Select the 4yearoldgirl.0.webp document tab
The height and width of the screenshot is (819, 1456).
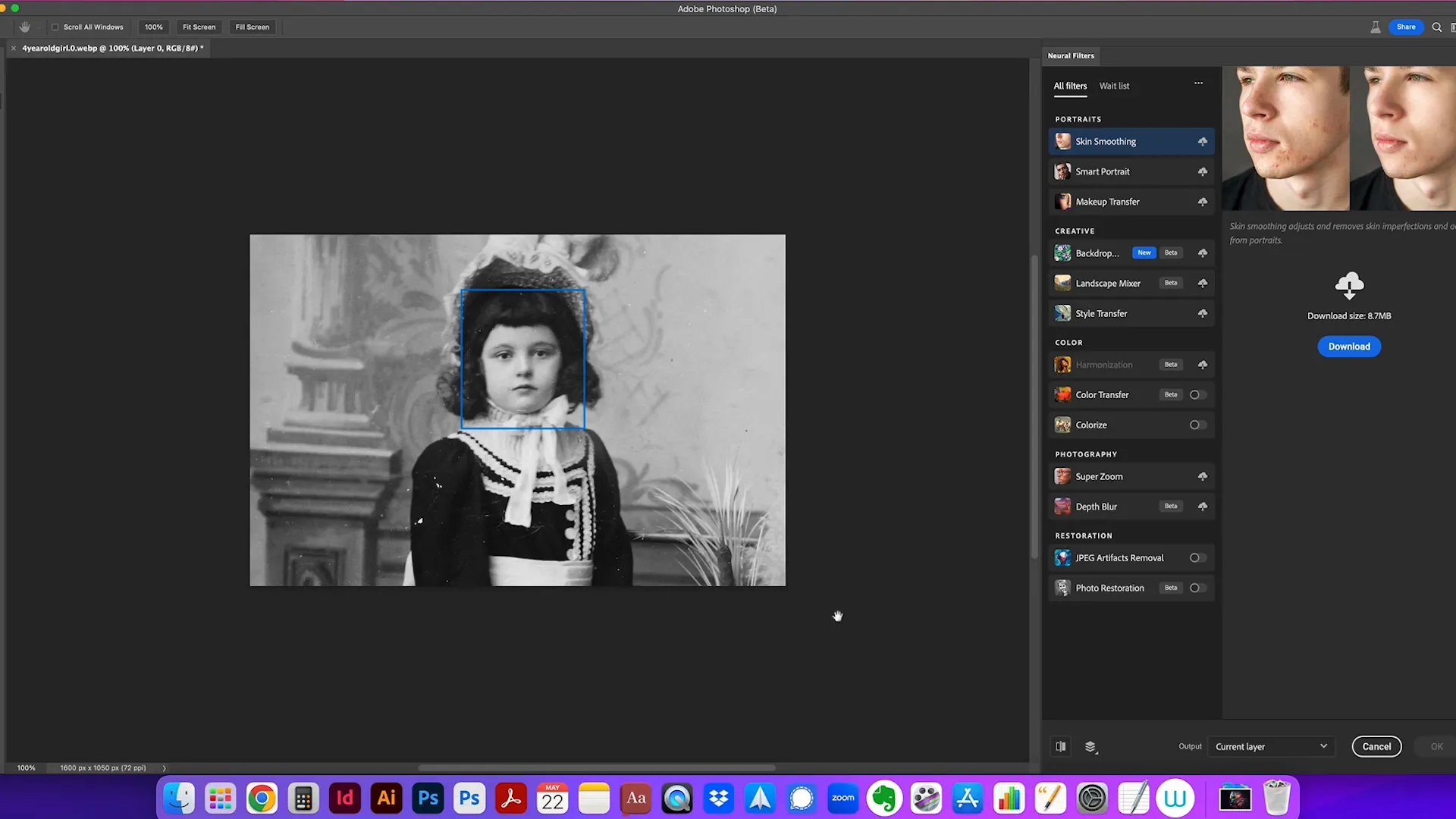tap(112, 49)
